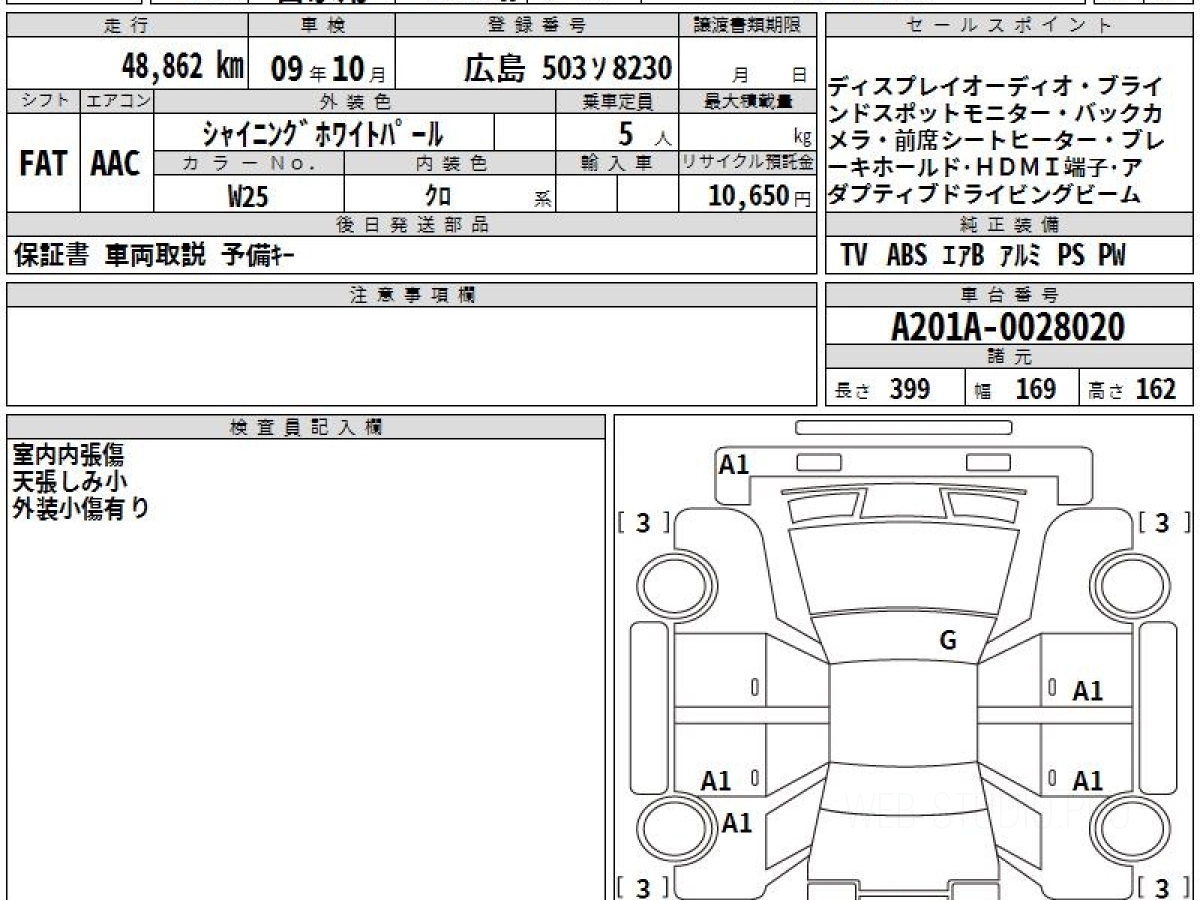1200x900 pixels.
Task: Select the 天張しみ小 inspector note line
Action: click(x=70, y=482)
